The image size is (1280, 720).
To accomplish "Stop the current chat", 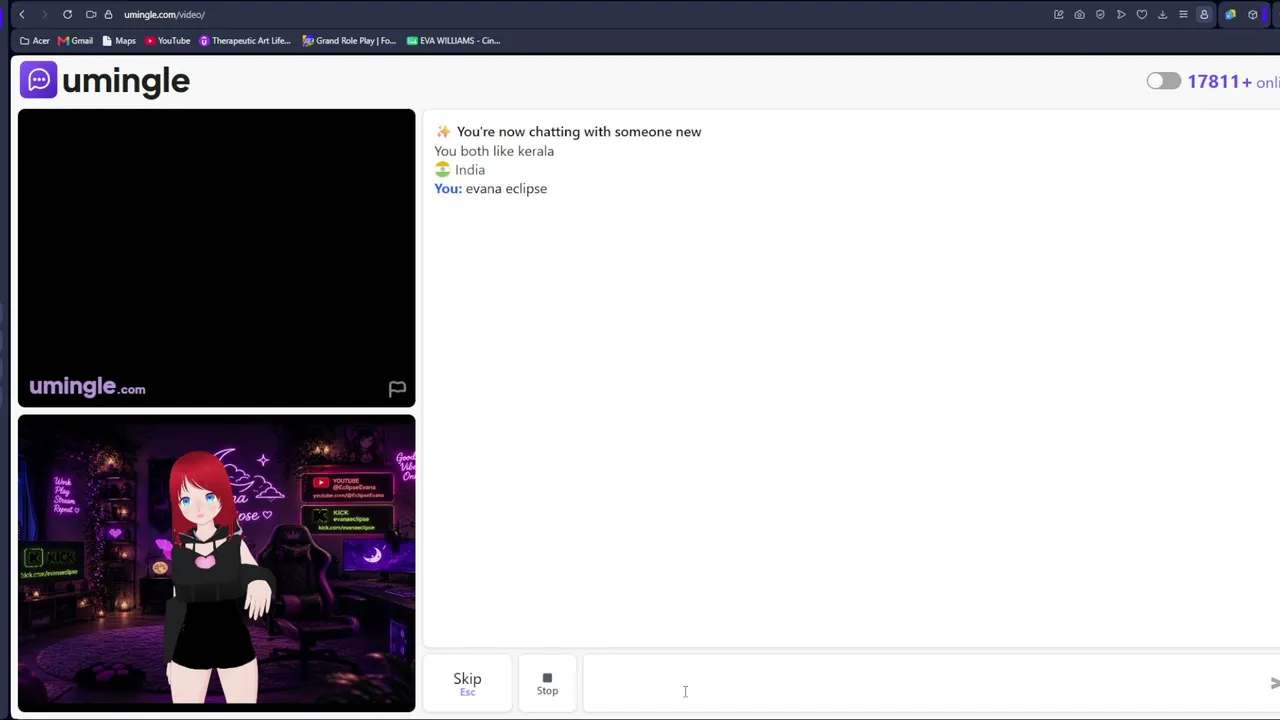I will [x=547, y=683].
